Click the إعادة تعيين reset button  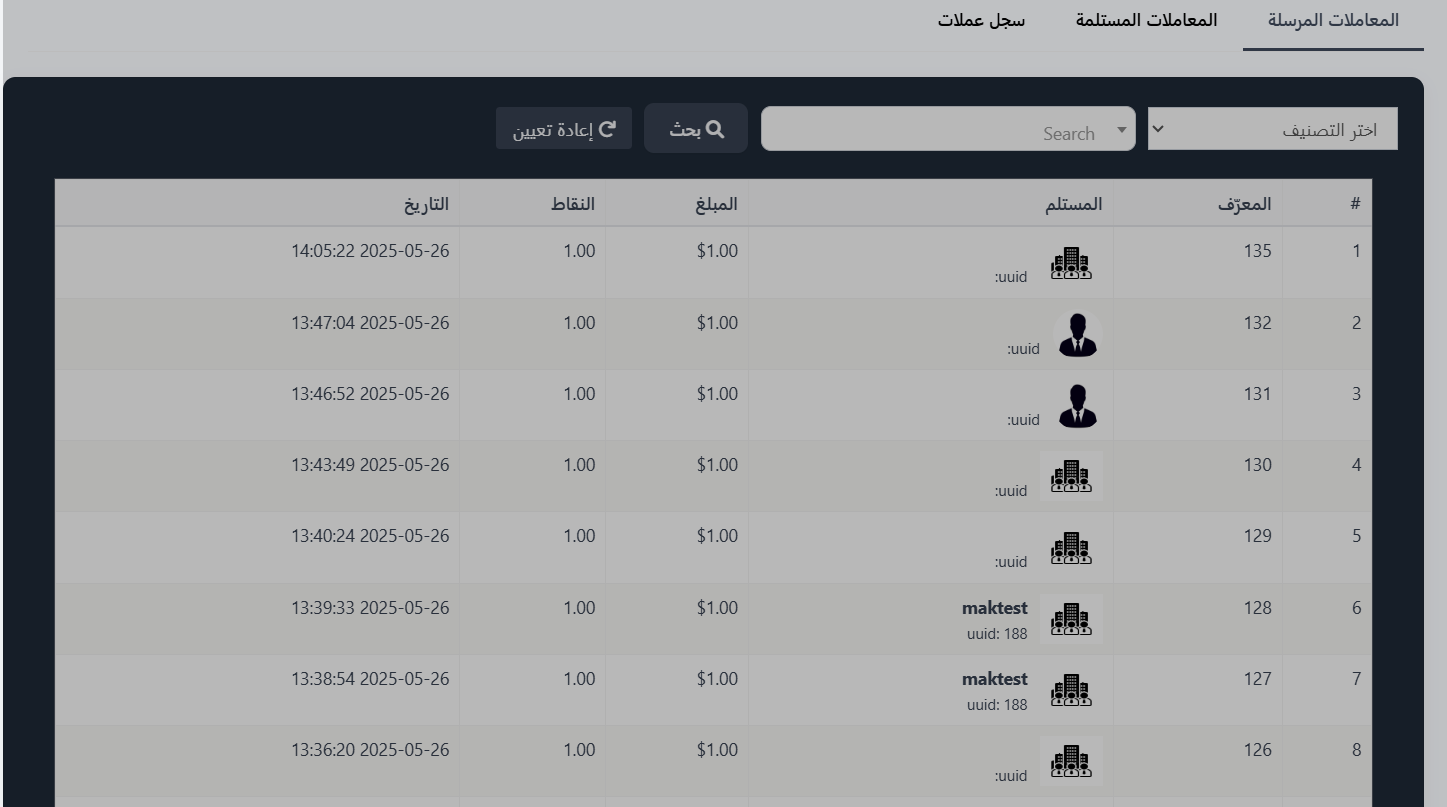point(564,129)
